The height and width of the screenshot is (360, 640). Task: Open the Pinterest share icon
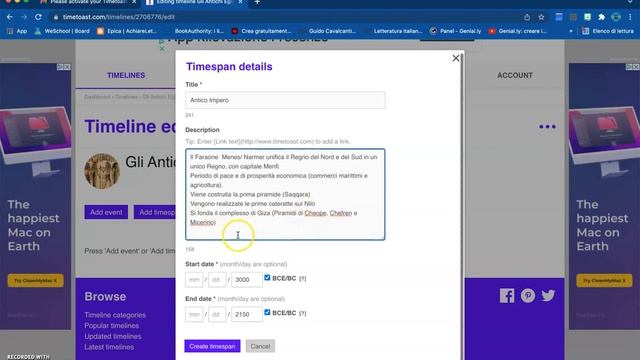[x=528, y=296]
